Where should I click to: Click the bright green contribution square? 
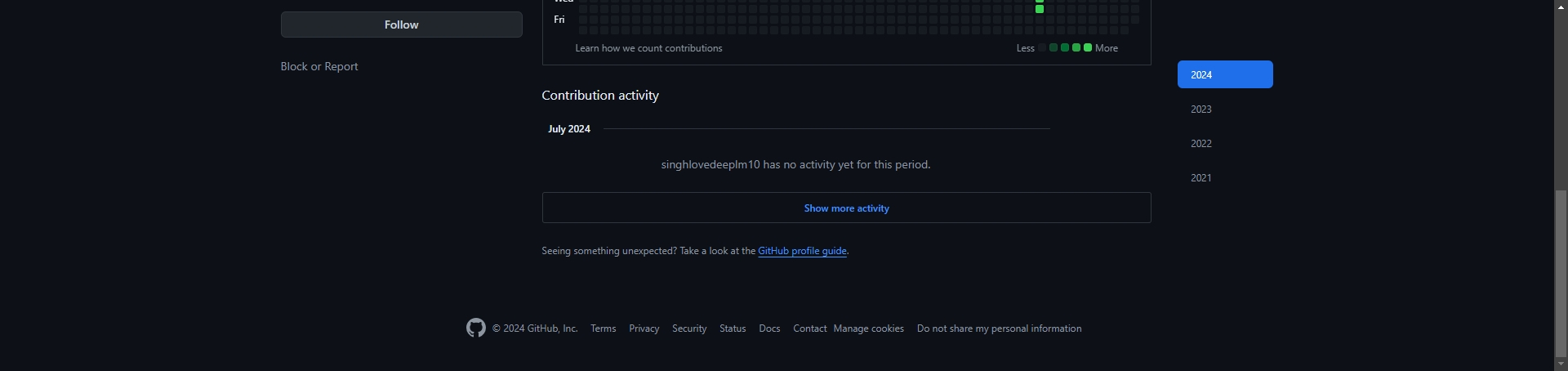coord(1040,9)
